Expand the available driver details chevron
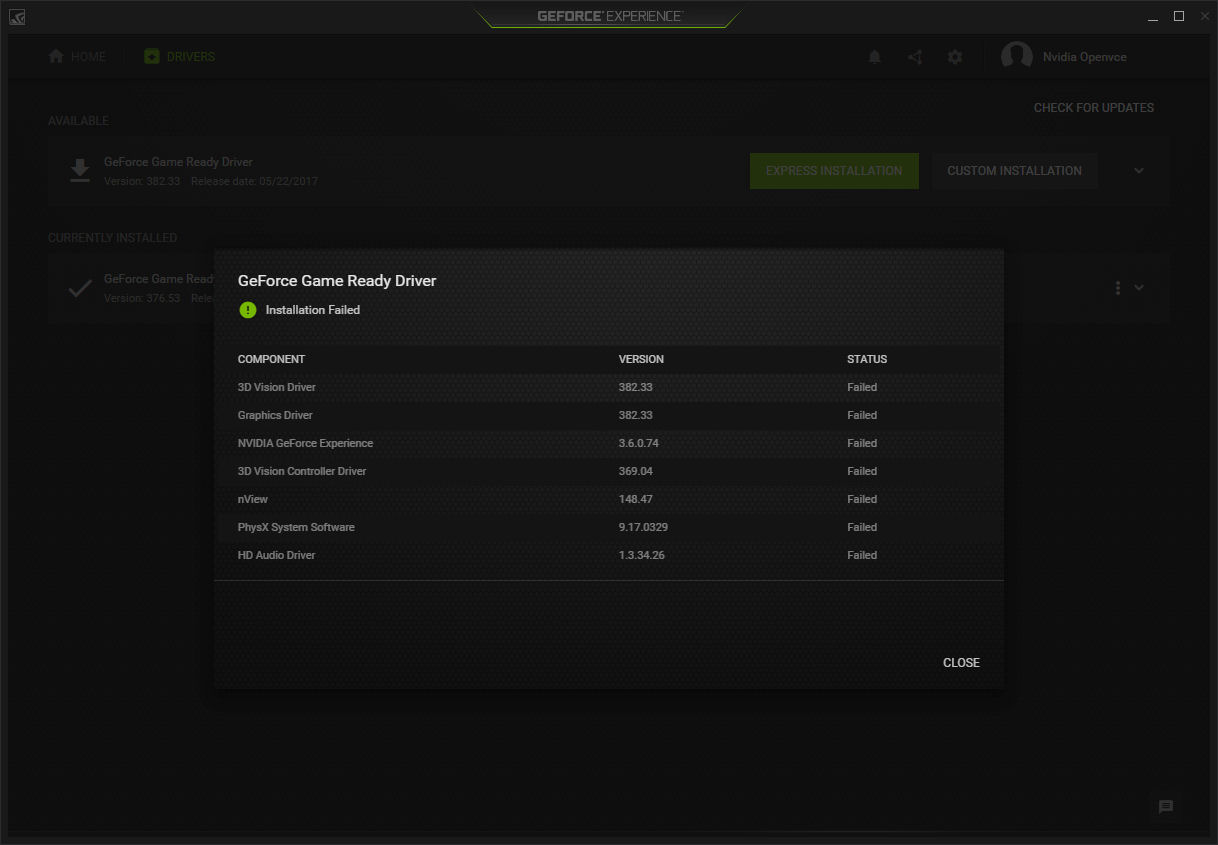1218x845 pixels. [1139, 171]
